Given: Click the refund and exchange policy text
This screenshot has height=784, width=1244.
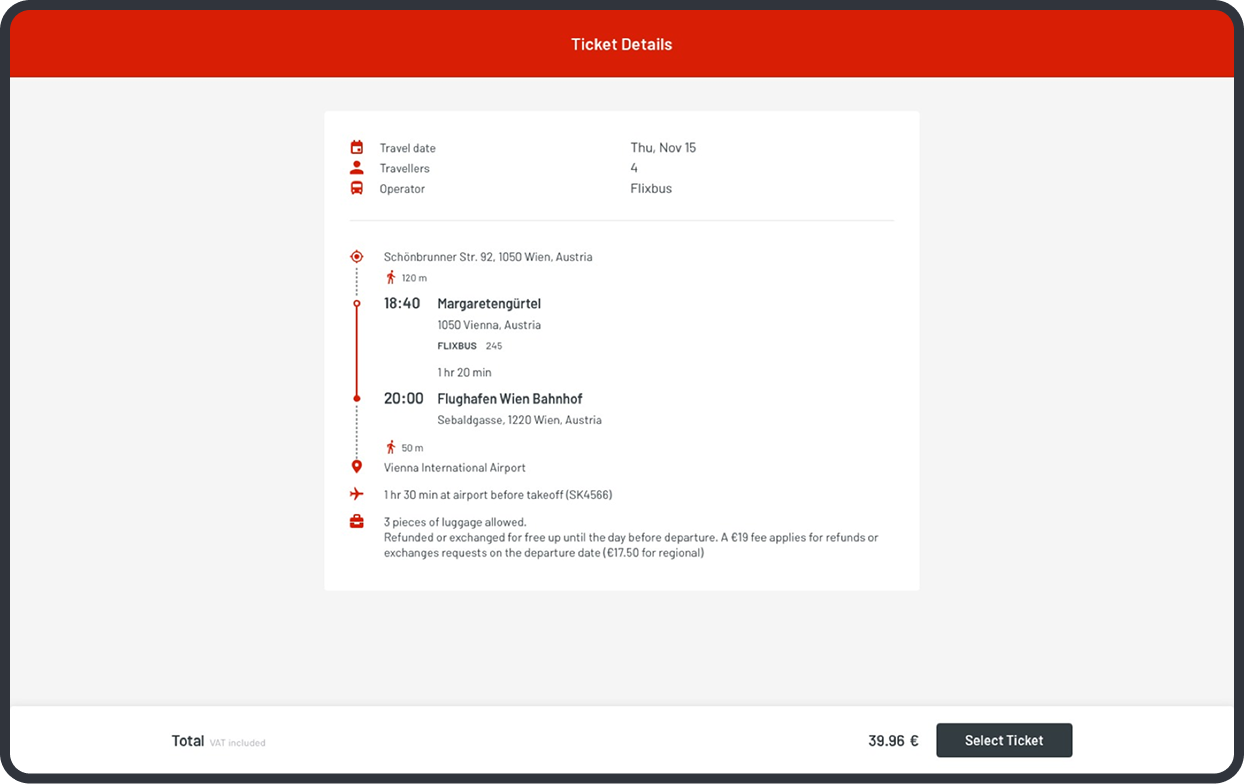Looking at the screenshot, I should tap(630, 545).
